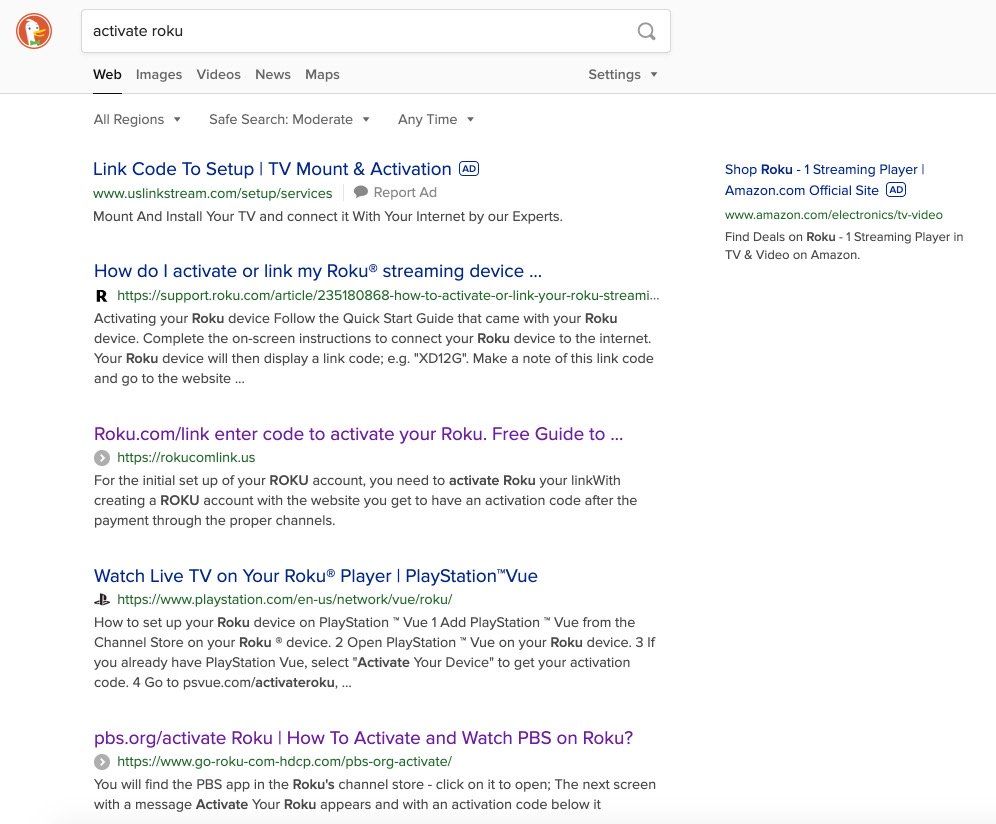Click snippet starting 'You will find the PBS app'
This screenshot has width=996, height=824.
tap(375, 794)
